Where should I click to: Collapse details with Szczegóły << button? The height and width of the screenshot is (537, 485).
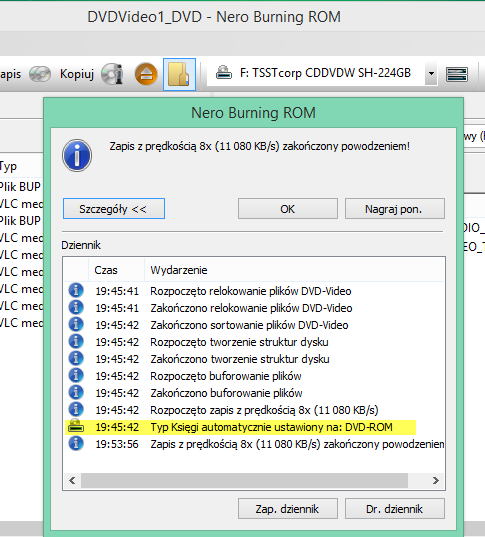pyautogui.click(x=114, y=209)
